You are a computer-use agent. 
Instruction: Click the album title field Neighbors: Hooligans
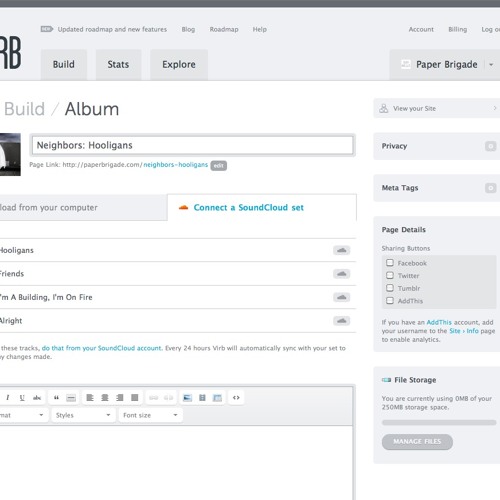(192, 145)
